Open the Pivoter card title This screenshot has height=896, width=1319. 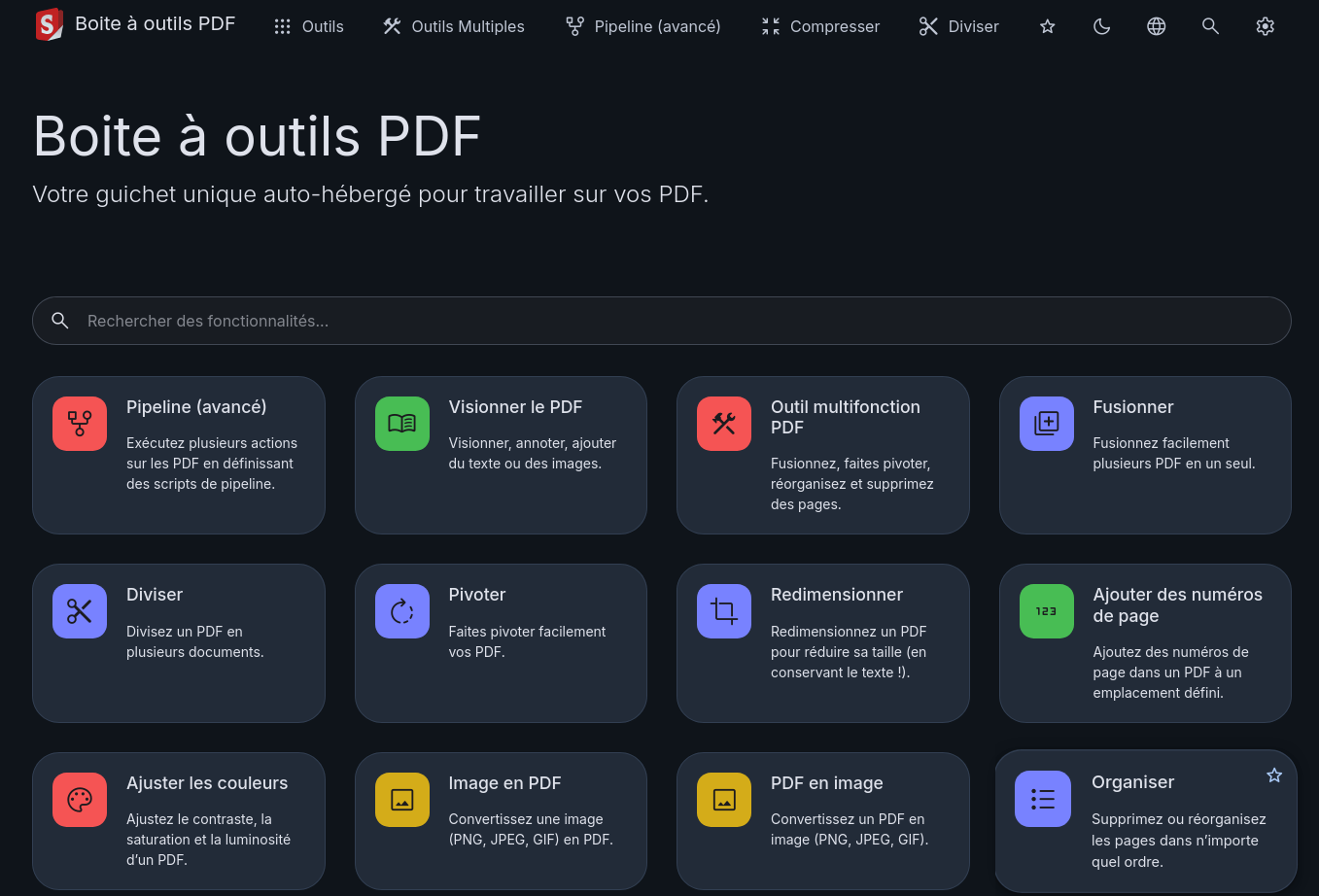pos(477,595)
